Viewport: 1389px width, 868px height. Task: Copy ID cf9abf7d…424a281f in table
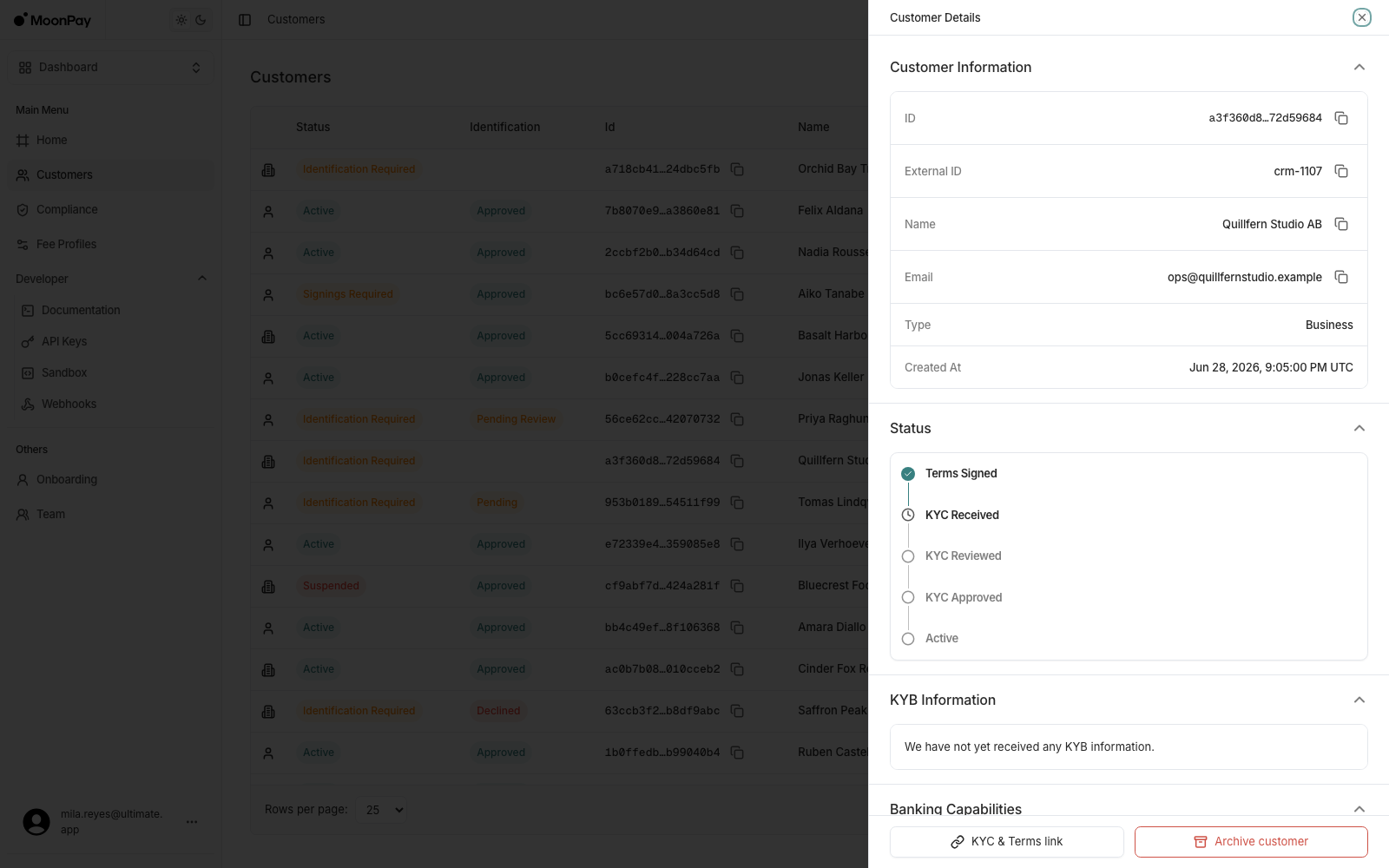[737, 586]
